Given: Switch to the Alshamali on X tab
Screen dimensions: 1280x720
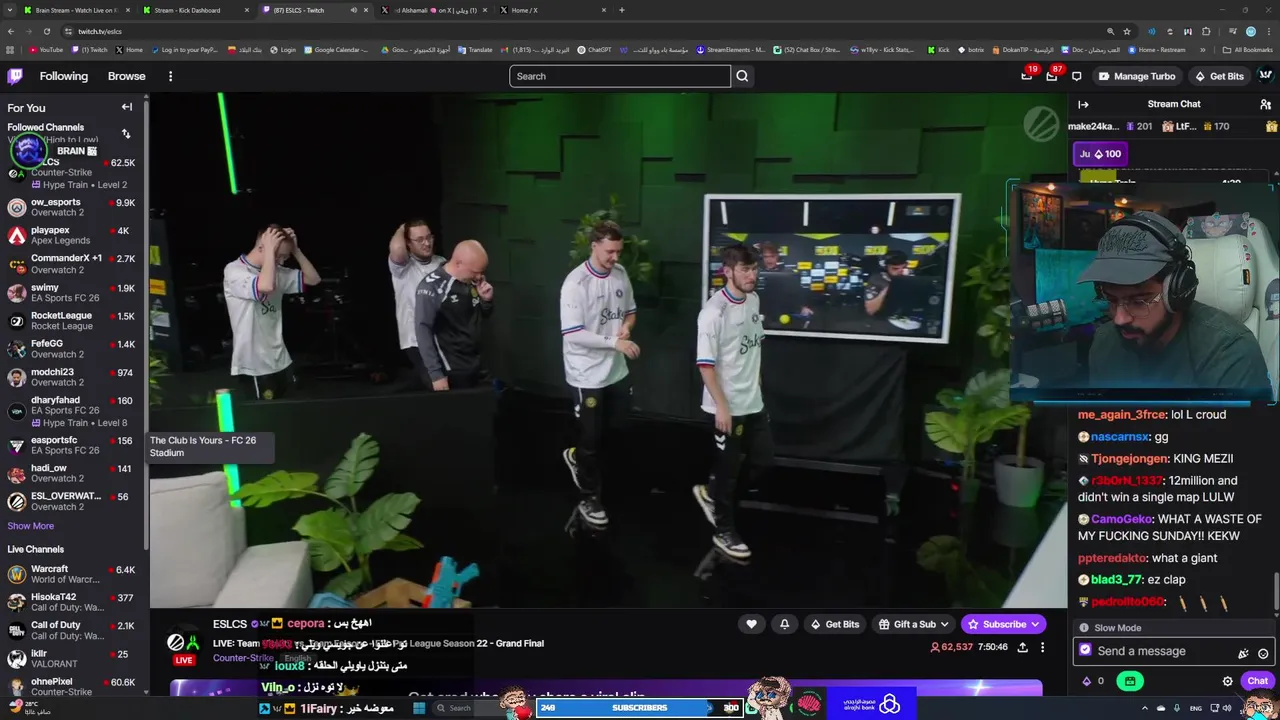Looking at the screenshot, I should pos(433,10).
